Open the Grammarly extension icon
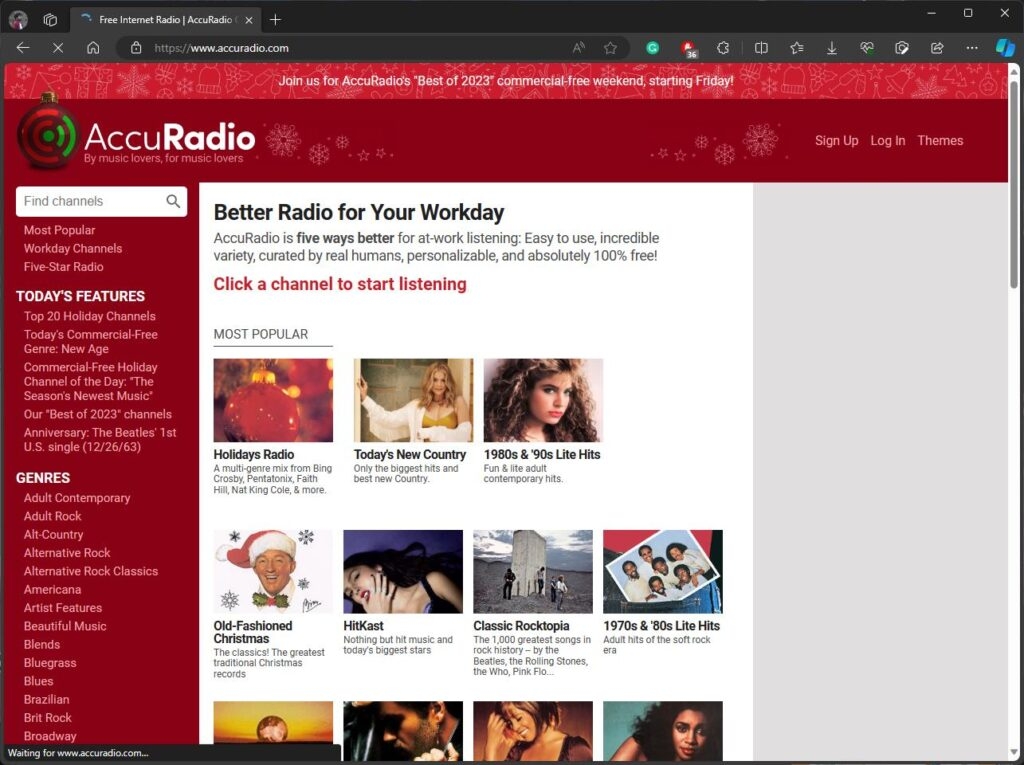1024x765 pixels. tap(652, 48)
